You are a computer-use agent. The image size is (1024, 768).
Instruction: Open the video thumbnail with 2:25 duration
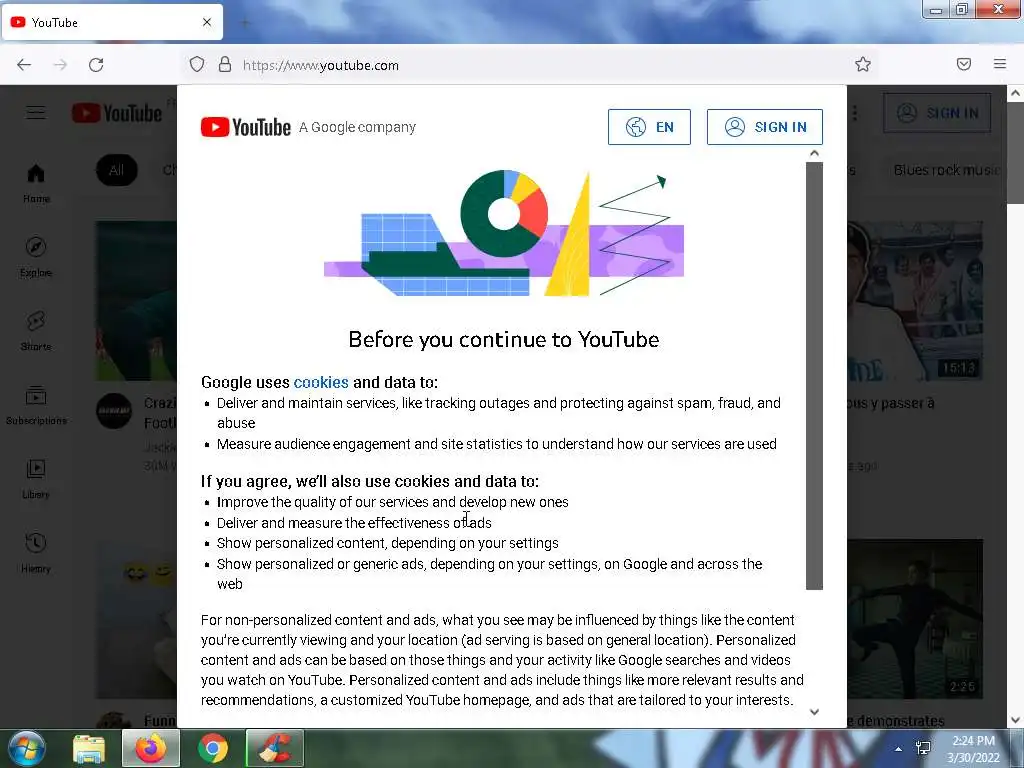[x=915, y=618]
